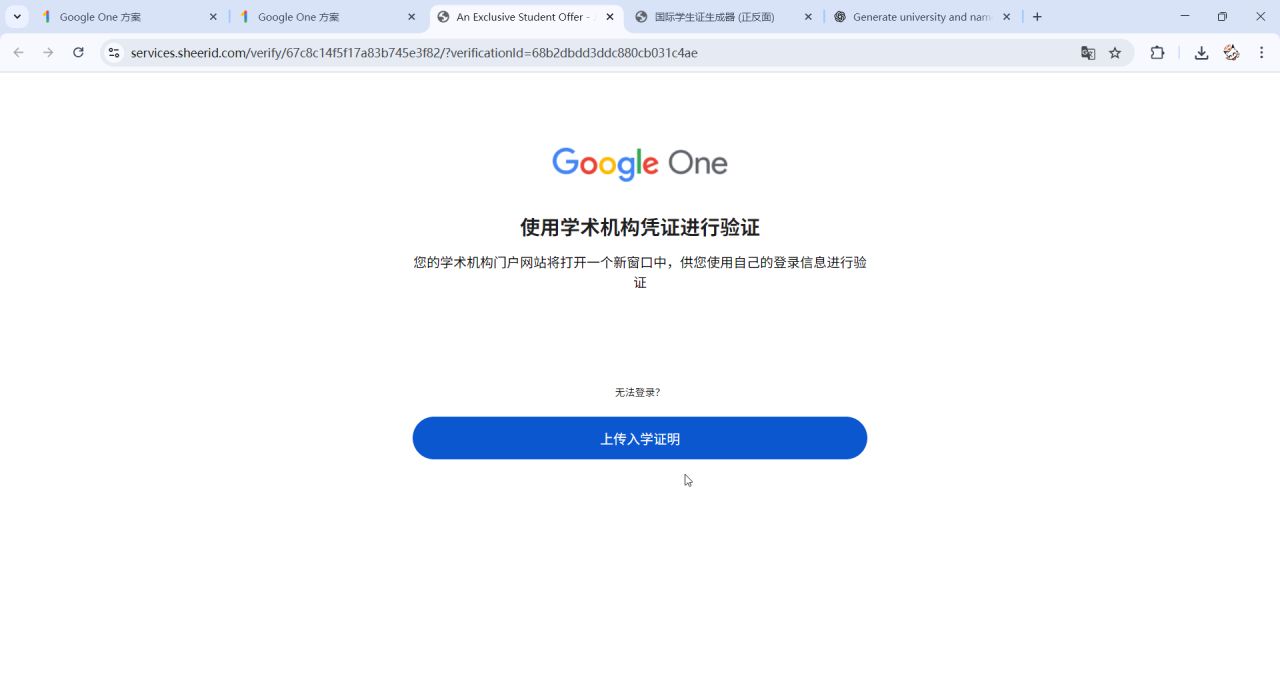
Task: Click the 无法登录? link
Action: pyautogui.click(x=637, y=392)
